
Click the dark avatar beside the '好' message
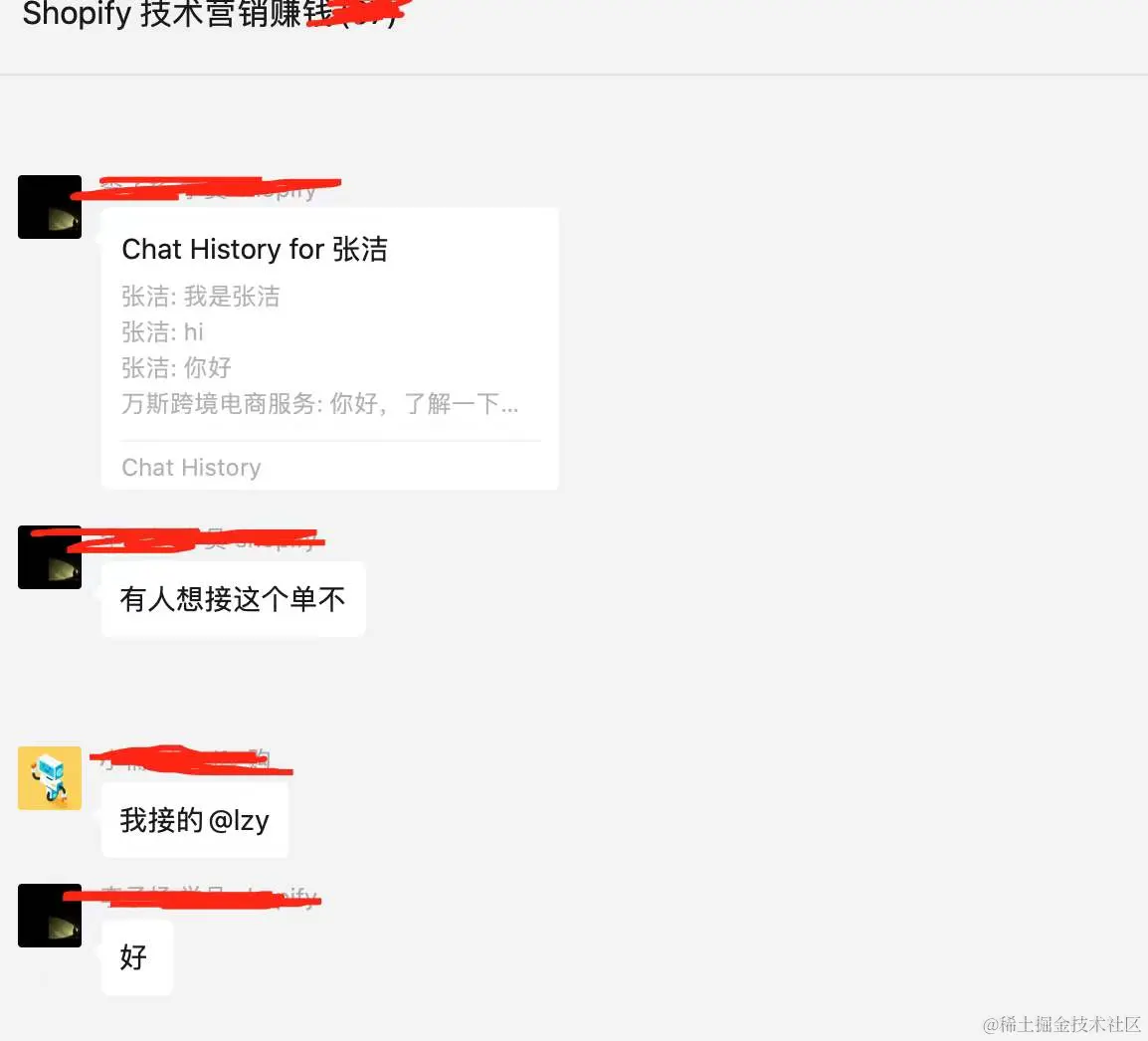tap(50, 915)
